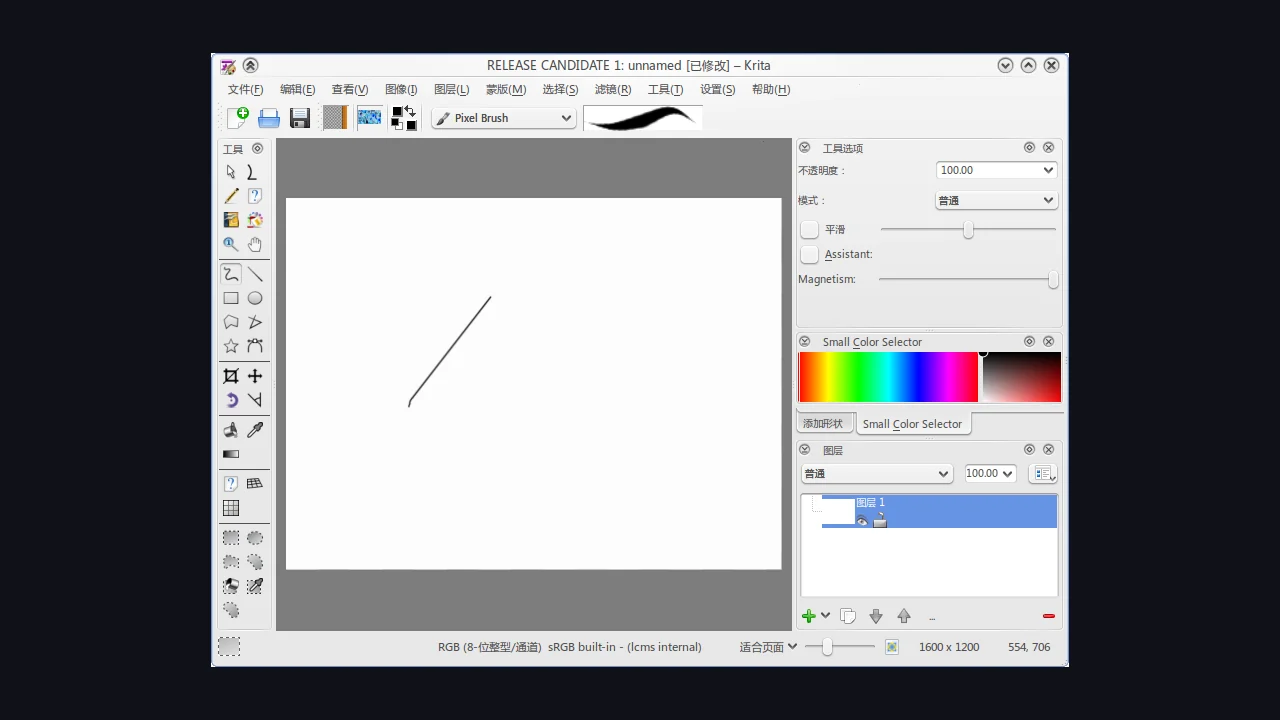1280x720 pixels.
Task: Select the star shape tool
Action: click(231, 346)
